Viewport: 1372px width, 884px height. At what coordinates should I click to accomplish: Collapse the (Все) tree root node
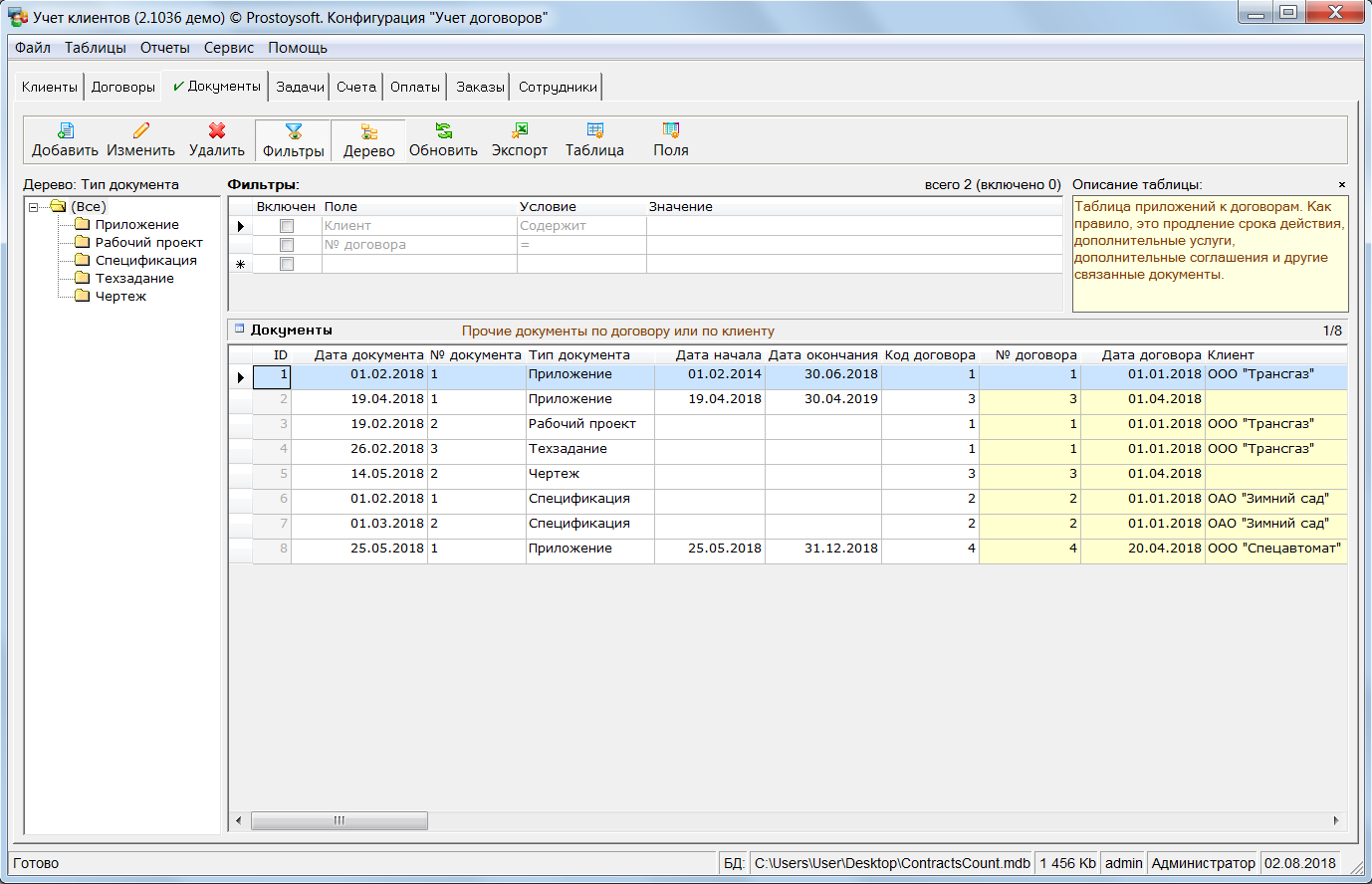[x=34, y=207]
